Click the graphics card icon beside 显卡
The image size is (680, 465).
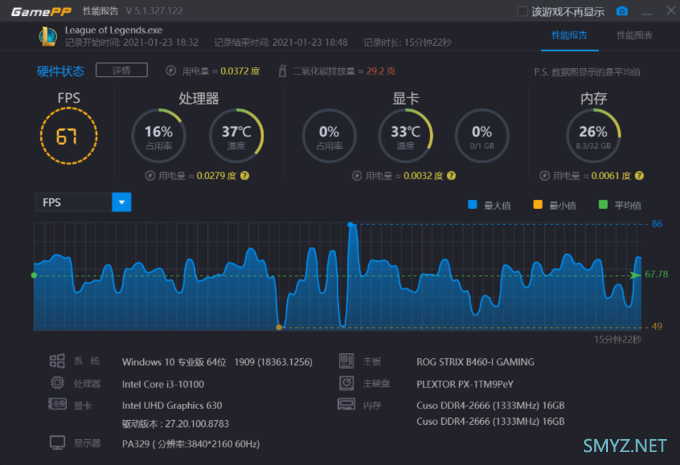[57, 404]
